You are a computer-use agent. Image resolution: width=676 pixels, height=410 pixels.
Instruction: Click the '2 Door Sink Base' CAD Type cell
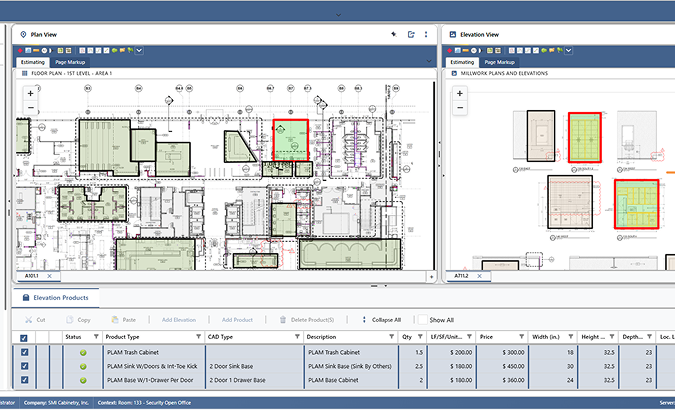click(255, 366)
